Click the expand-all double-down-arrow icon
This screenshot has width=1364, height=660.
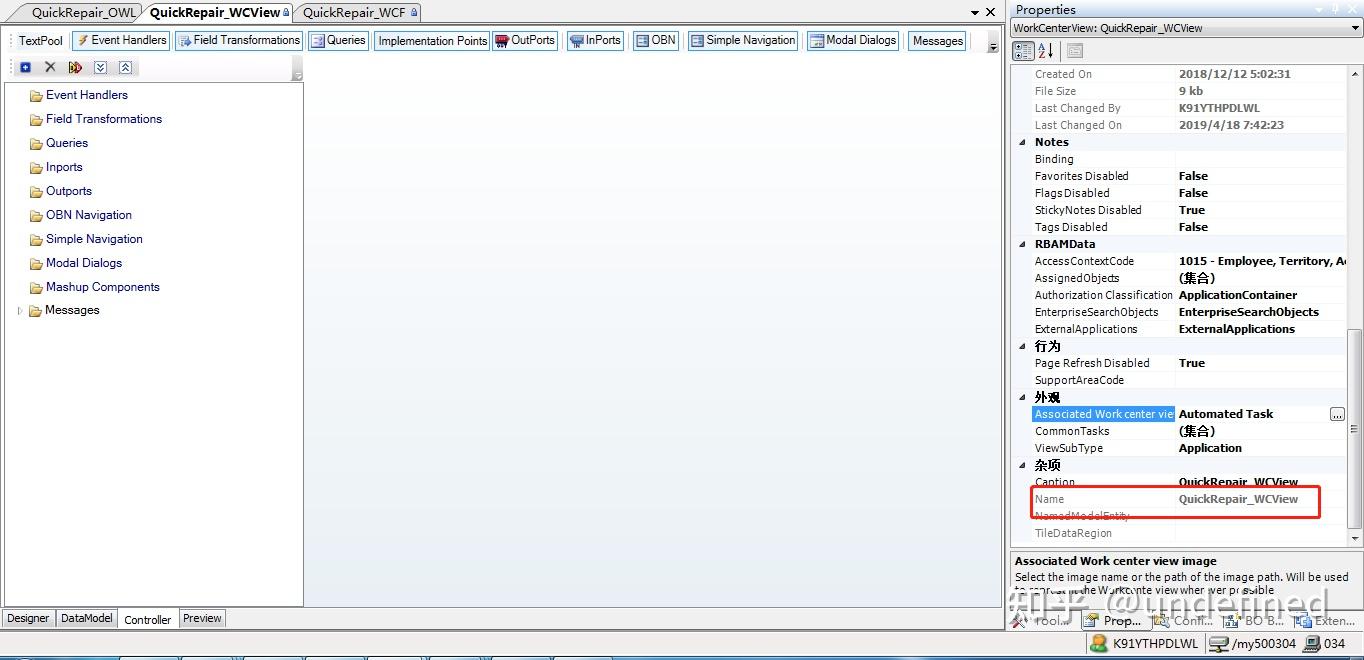click(x=100, y=67)
